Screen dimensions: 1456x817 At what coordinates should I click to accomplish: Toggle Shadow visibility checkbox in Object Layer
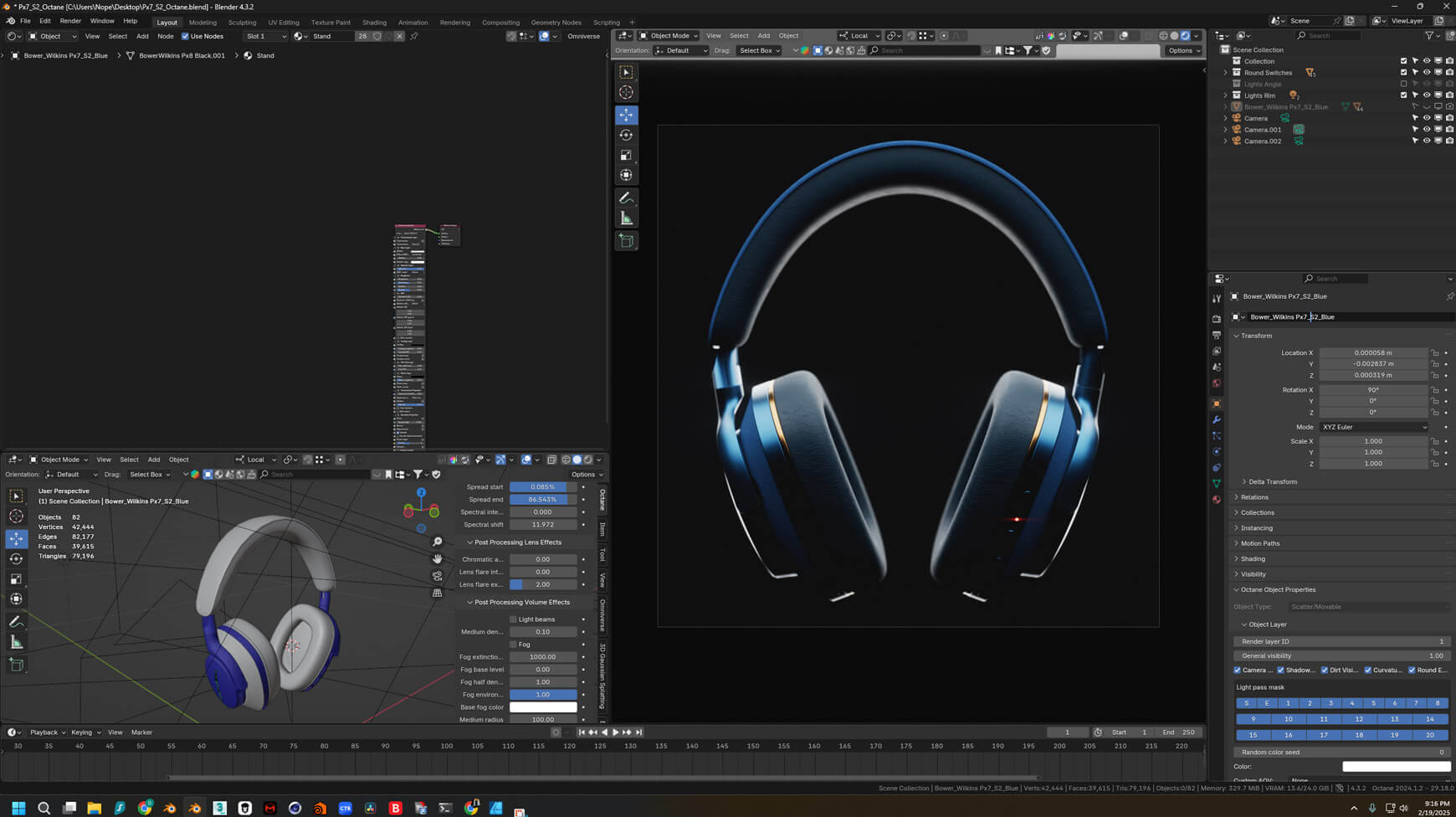click(x=1281, y=670)
